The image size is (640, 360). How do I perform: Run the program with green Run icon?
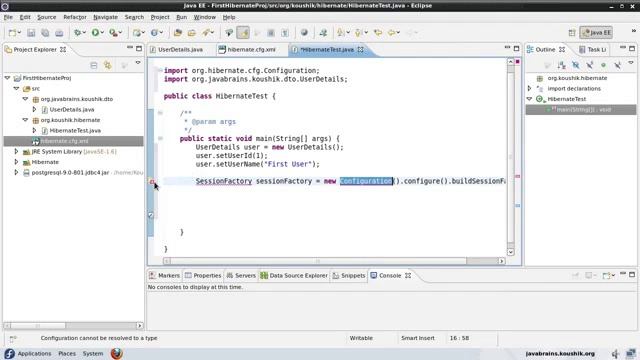[95, 33]
